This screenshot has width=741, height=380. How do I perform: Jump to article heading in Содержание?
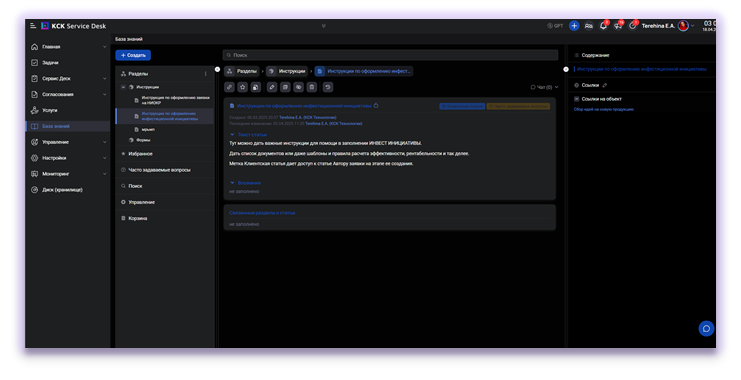coord(641,69)
